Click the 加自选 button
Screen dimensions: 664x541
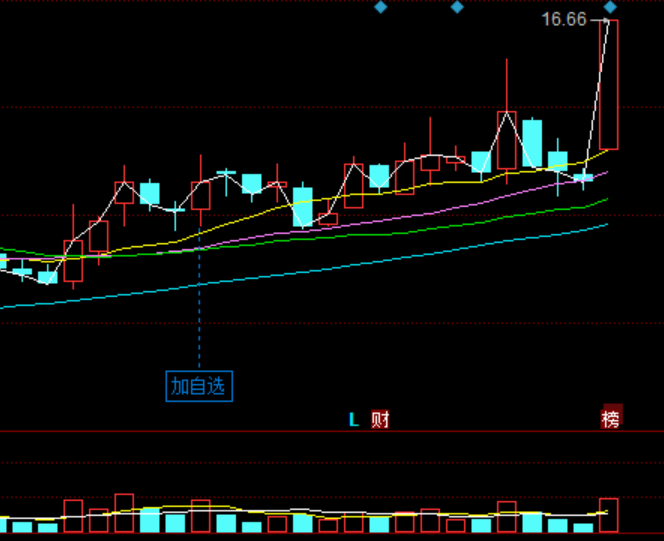point(199,386)
